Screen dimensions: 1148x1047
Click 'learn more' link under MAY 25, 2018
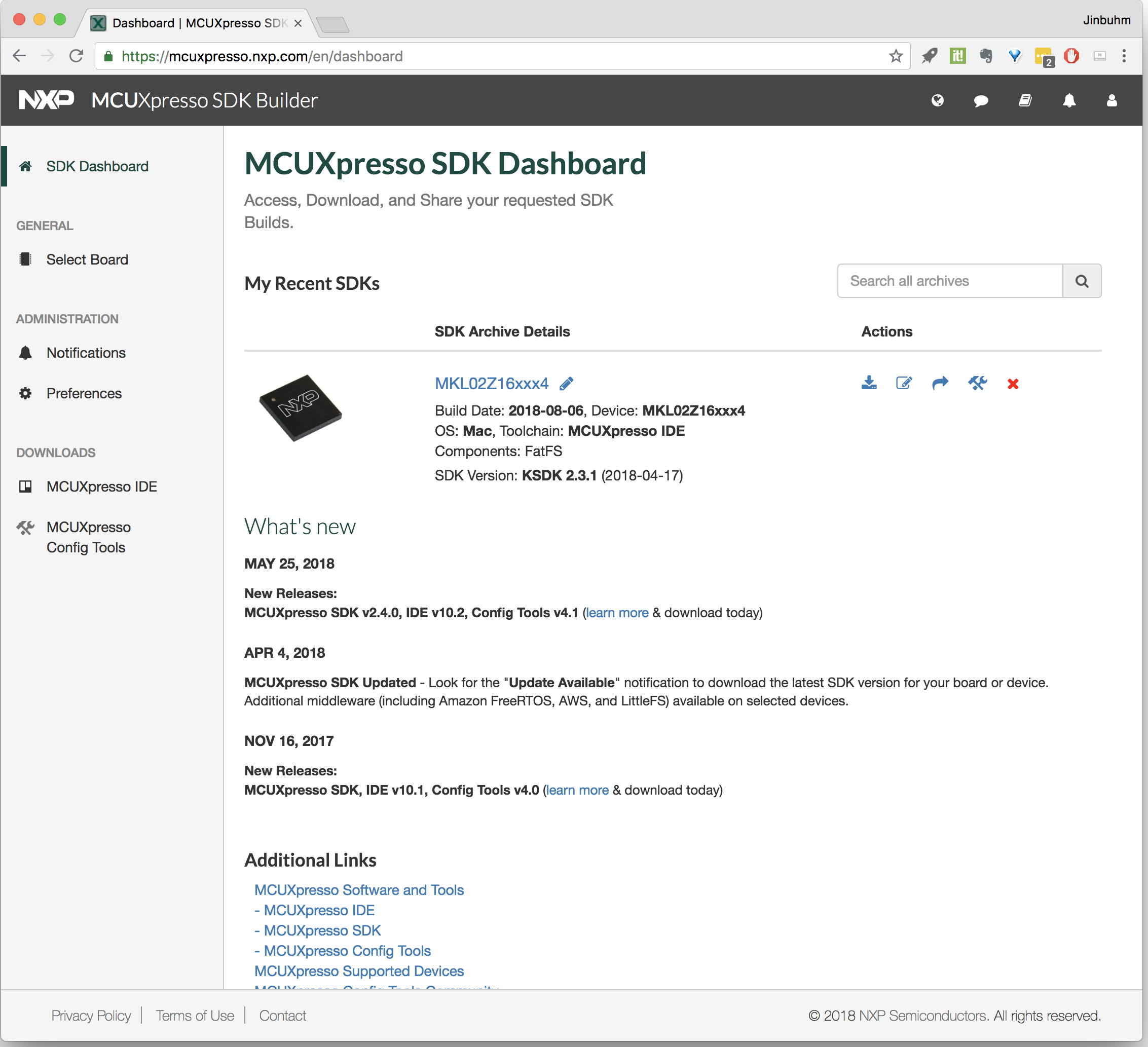pos(617,613)
